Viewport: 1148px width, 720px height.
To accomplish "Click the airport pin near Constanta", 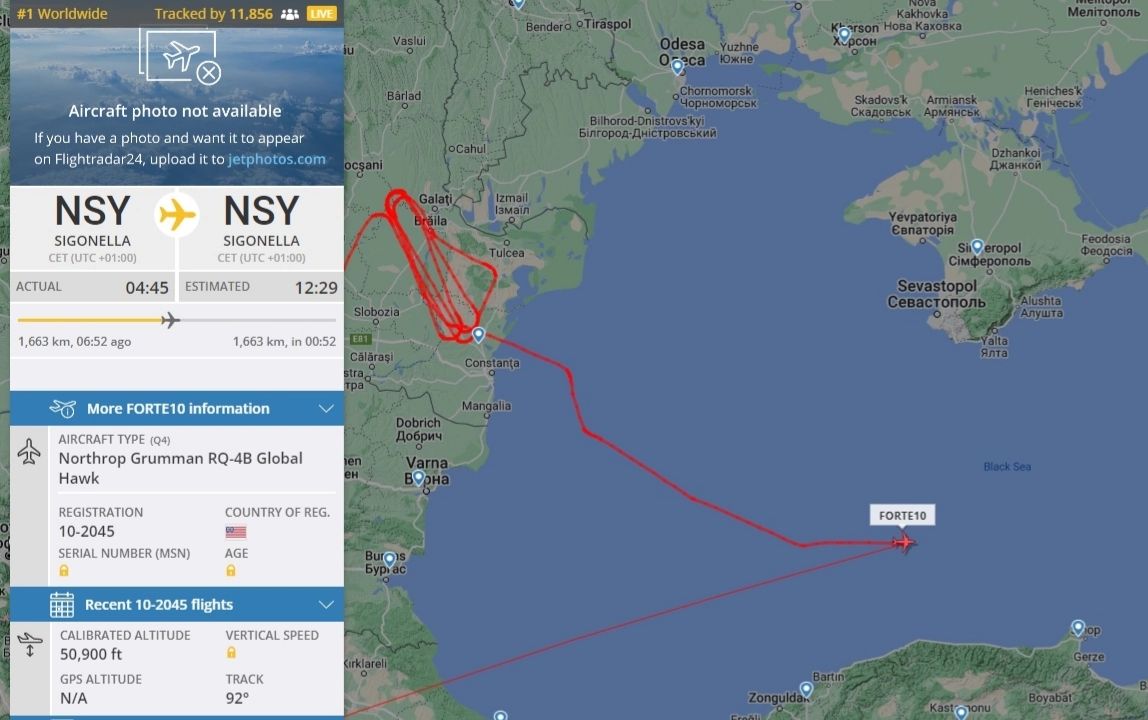I will pos(478,335).
